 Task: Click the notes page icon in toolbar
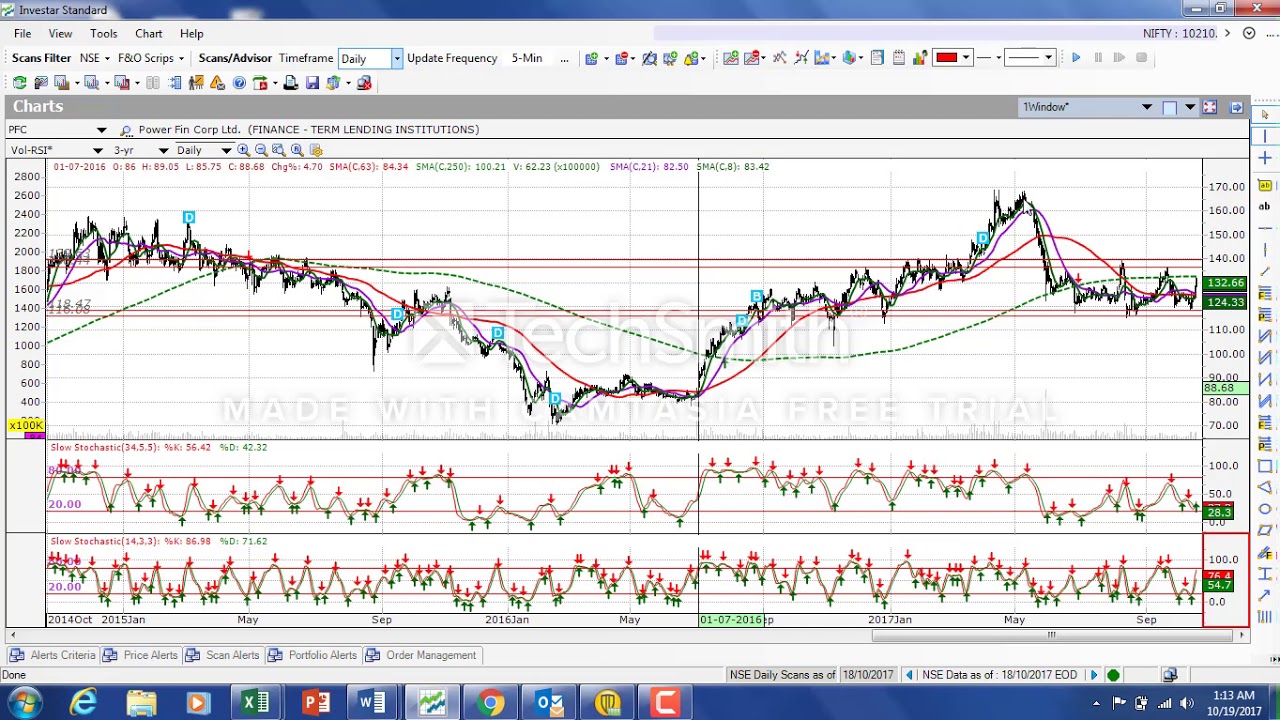[877, 58]
